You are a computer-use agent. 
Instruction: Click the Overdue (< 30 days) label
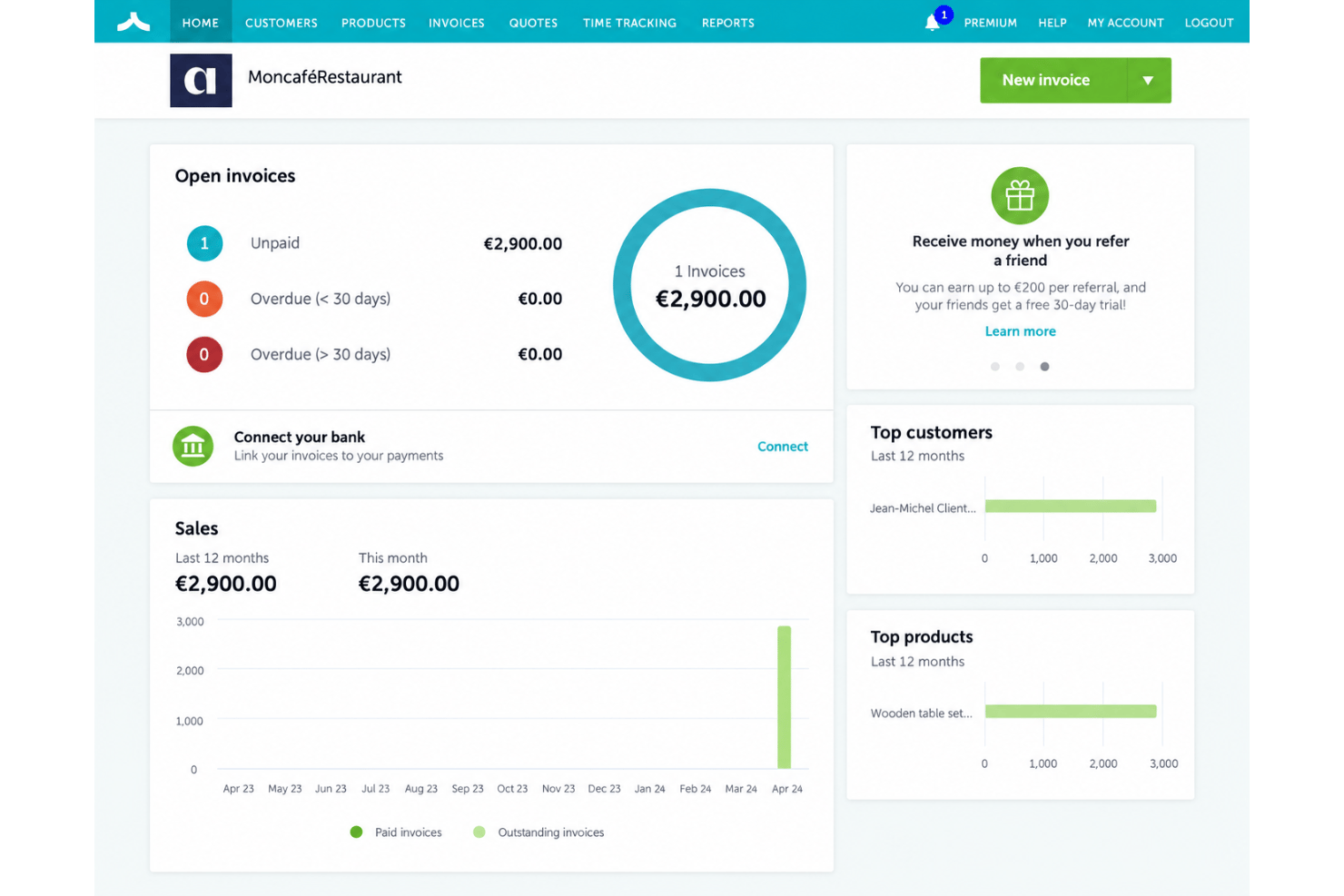click(321, 299)
